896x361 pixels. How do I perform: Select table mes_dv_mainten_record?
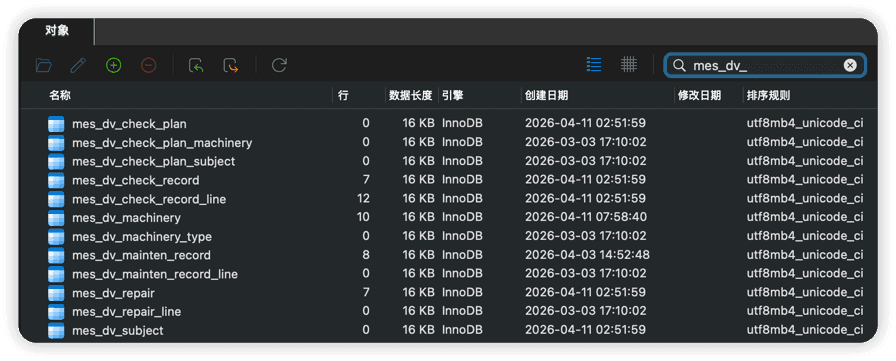point(141,255)
